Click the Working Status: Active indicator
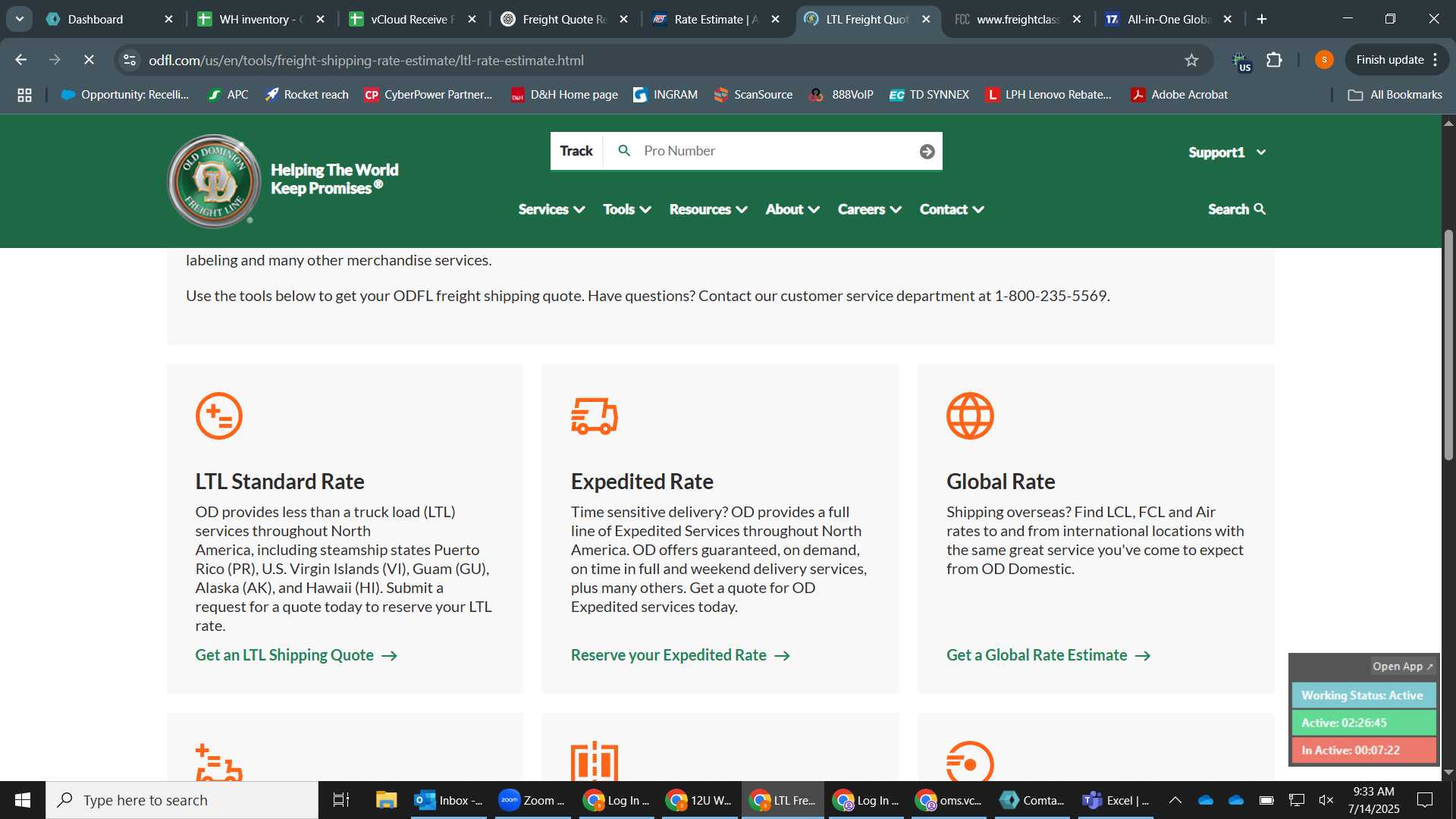1456x819 pixels. pyautogui.click(x=1363, y=695)
